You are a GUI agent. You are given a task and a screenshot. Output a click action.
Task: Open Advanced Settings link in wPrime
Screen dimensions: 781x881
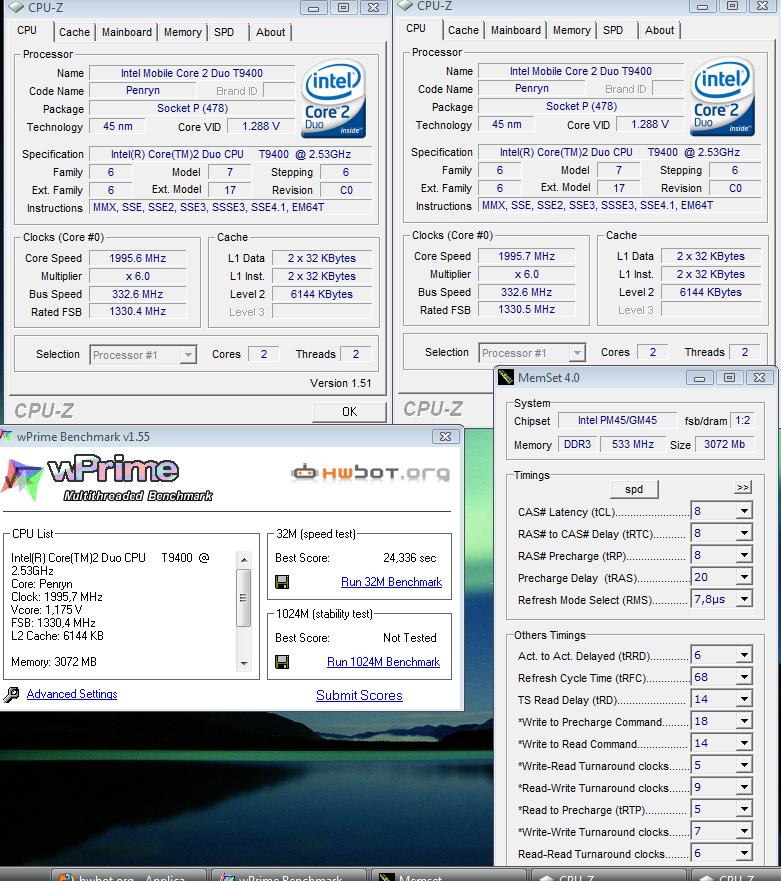pyautogui.click(x=72, y=694)
